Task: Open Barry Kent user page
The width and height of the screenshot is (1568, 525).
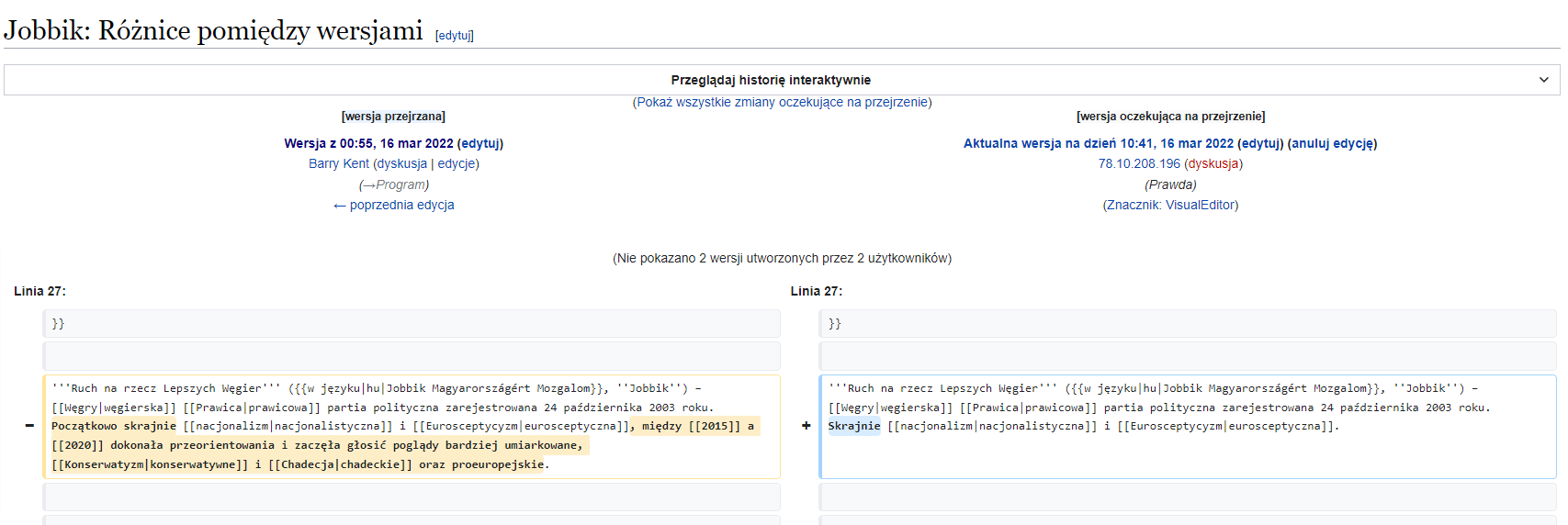Action: click(x=339, y=163)
